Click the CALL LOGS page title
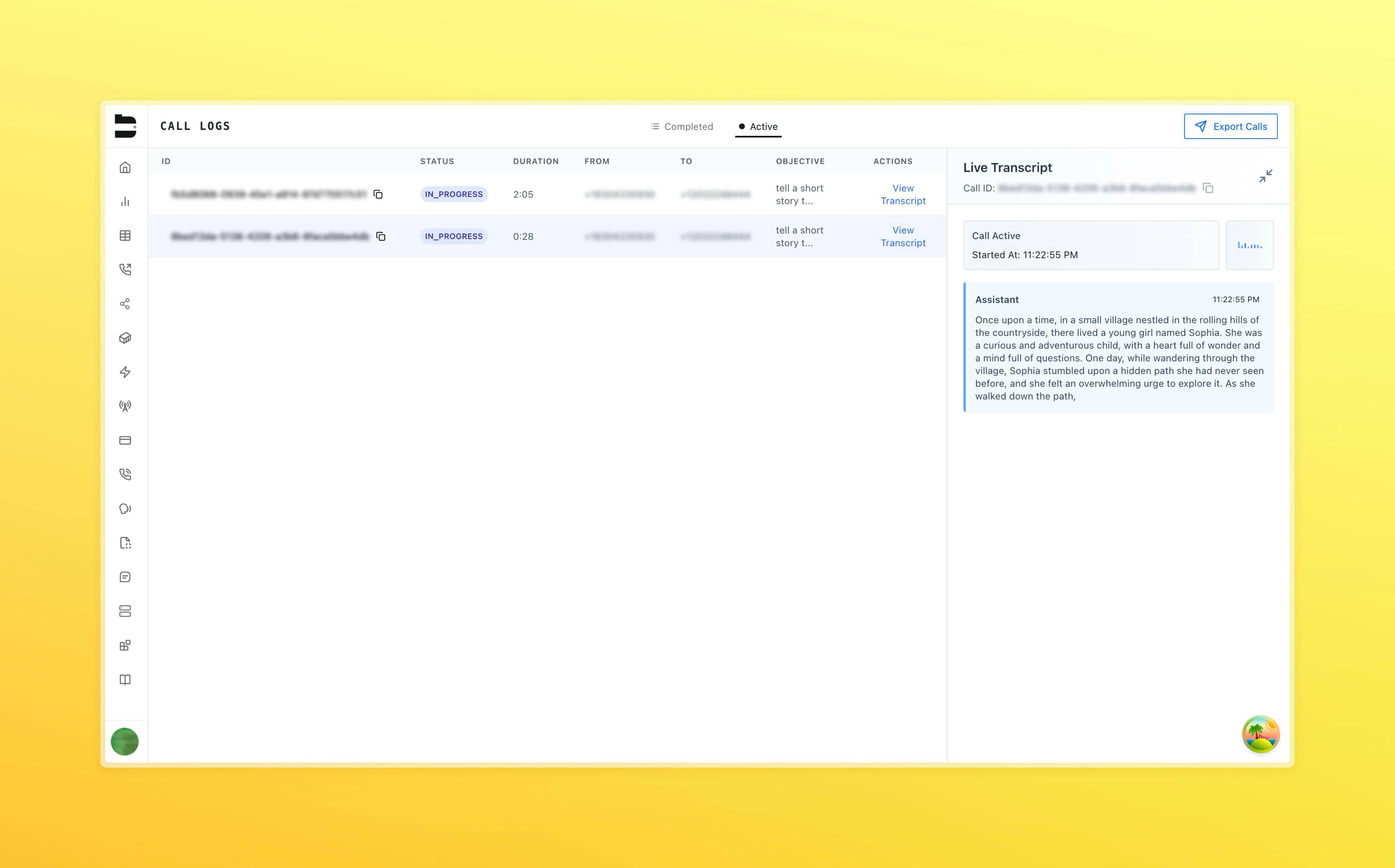 (195, 126)
